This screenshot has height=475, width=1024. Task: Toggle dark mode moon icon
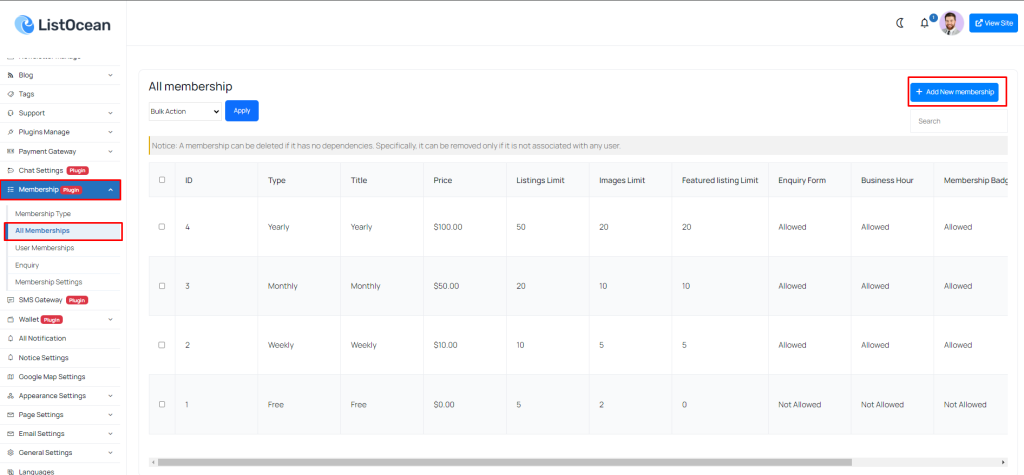[x=900, y=23]
